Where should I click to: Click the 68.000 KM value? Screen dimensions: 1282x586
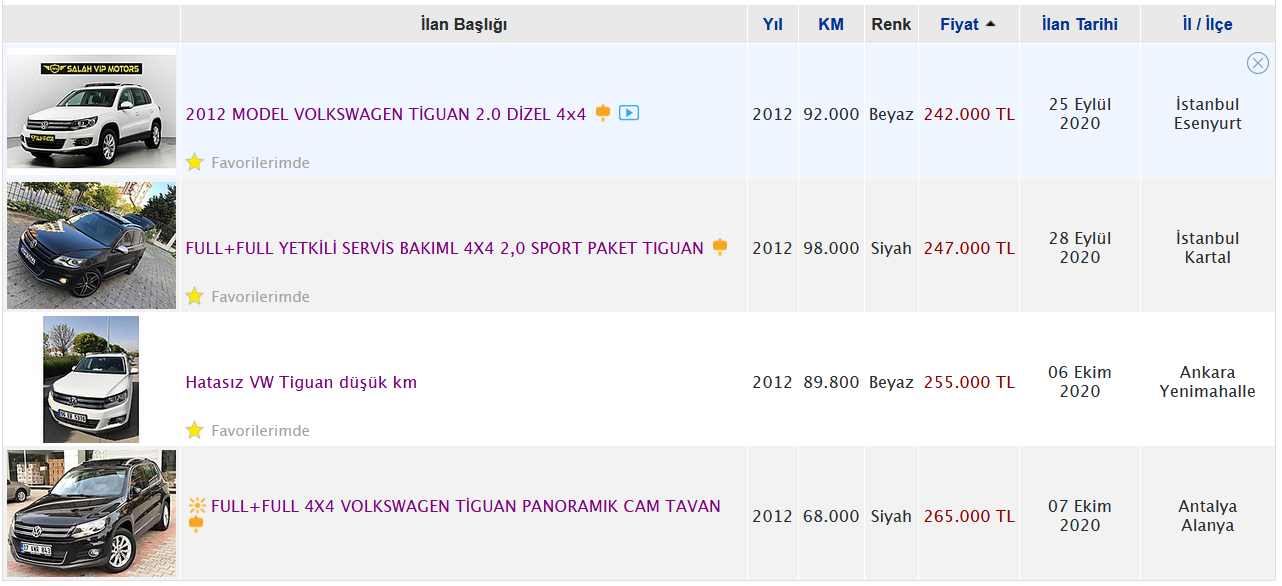(x=831, y=516)
